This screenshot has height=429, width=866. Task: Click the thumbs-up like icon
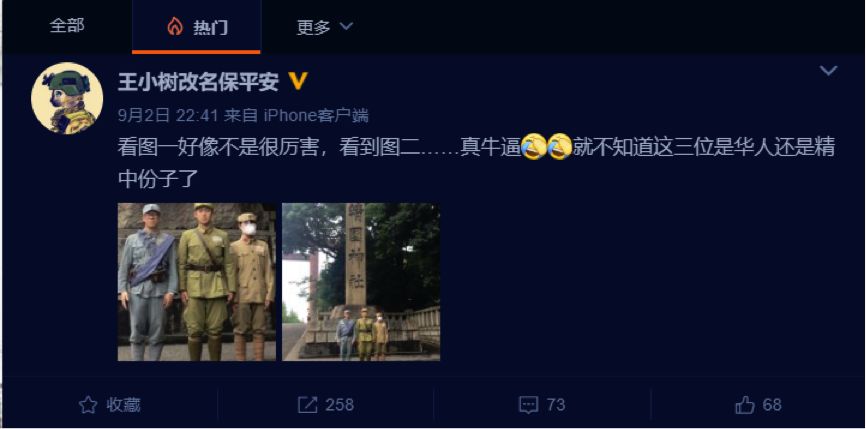pyautogui.click(x=745, y=405)
